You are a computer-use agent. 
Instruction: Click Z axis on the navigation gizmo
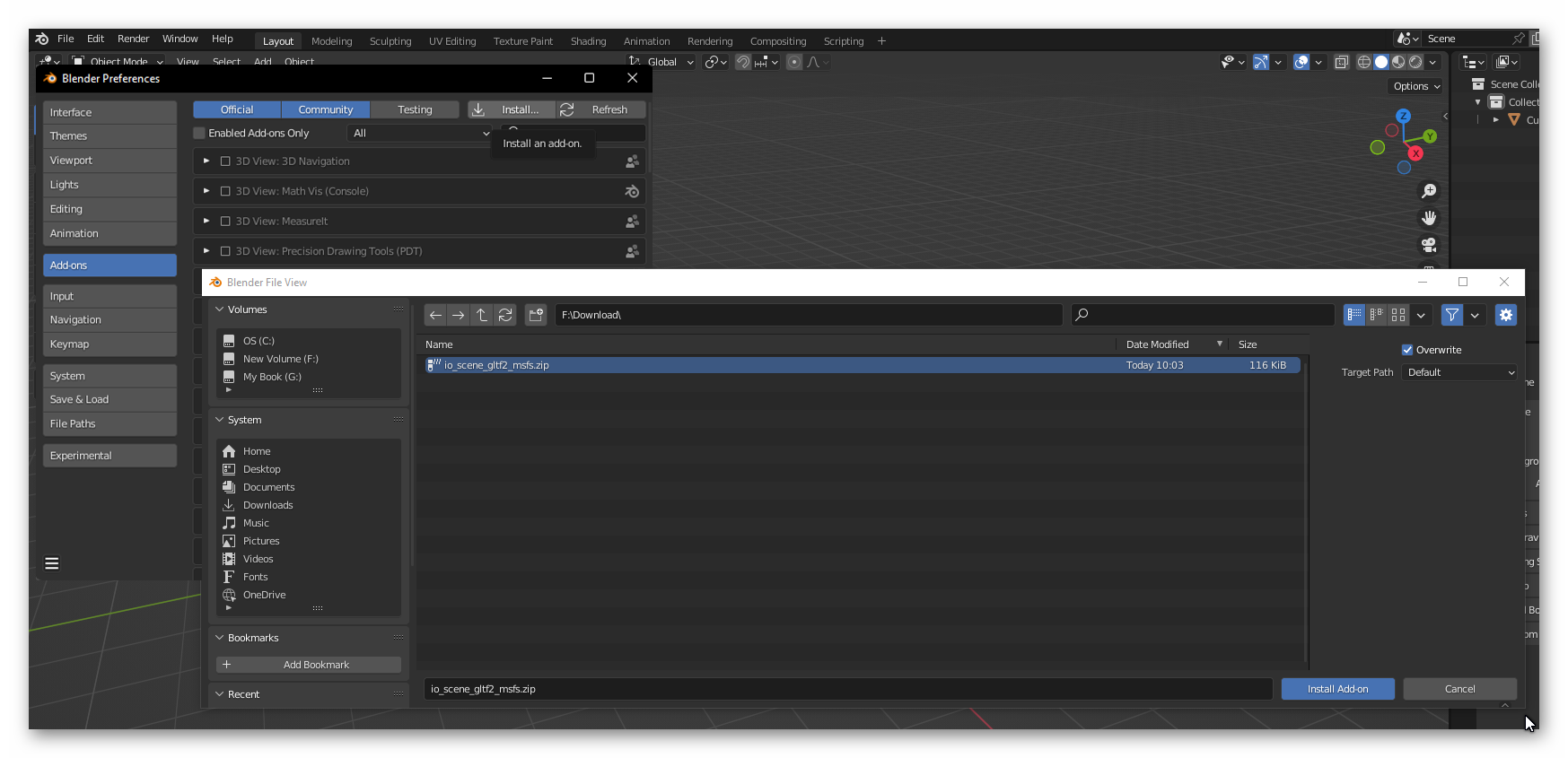(x=1403, y=117)
